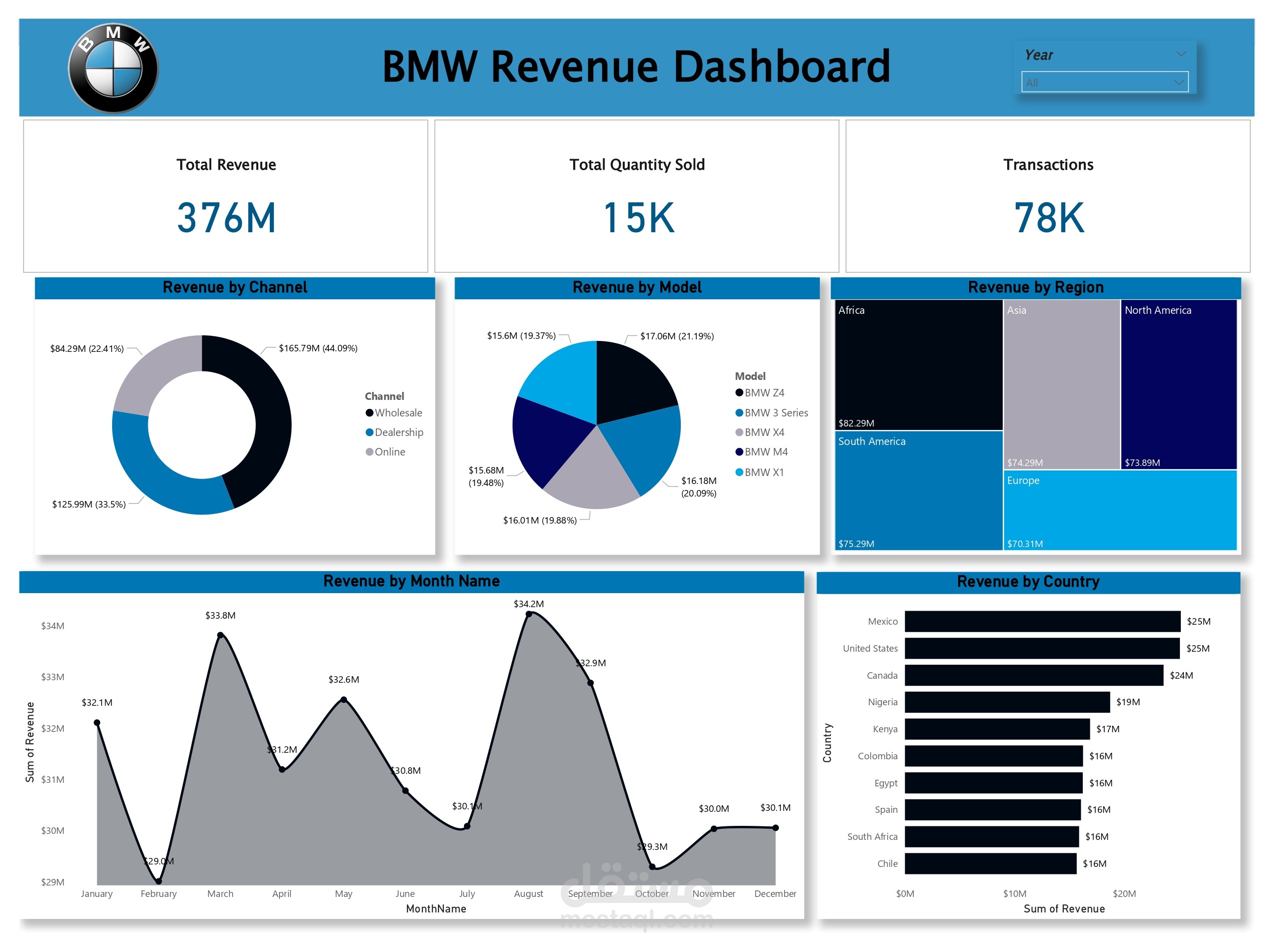Toggle the Dealership legend item
1274x952 pixels.
(394, 432)
